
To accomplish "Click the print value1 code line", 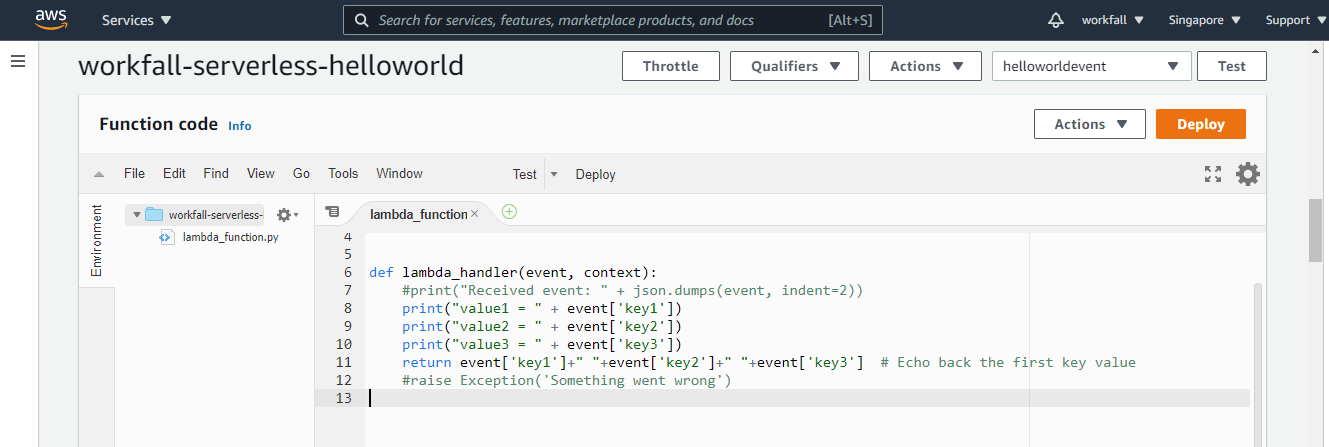I will click(x=542, y=308).
